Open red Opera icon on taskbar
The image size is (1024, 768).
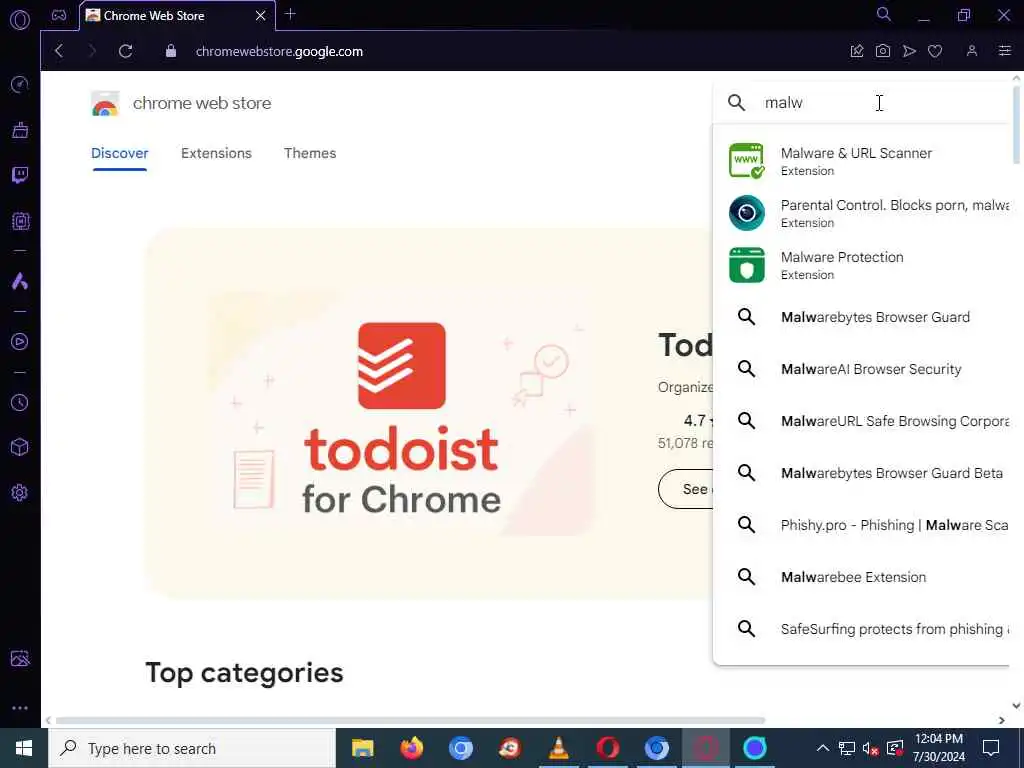(607, 748)
